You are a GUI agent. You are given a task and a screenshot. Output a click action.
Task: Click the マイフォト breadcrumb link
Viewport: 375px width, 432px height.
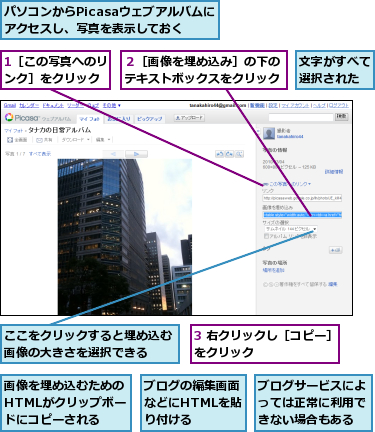point(14,131)
